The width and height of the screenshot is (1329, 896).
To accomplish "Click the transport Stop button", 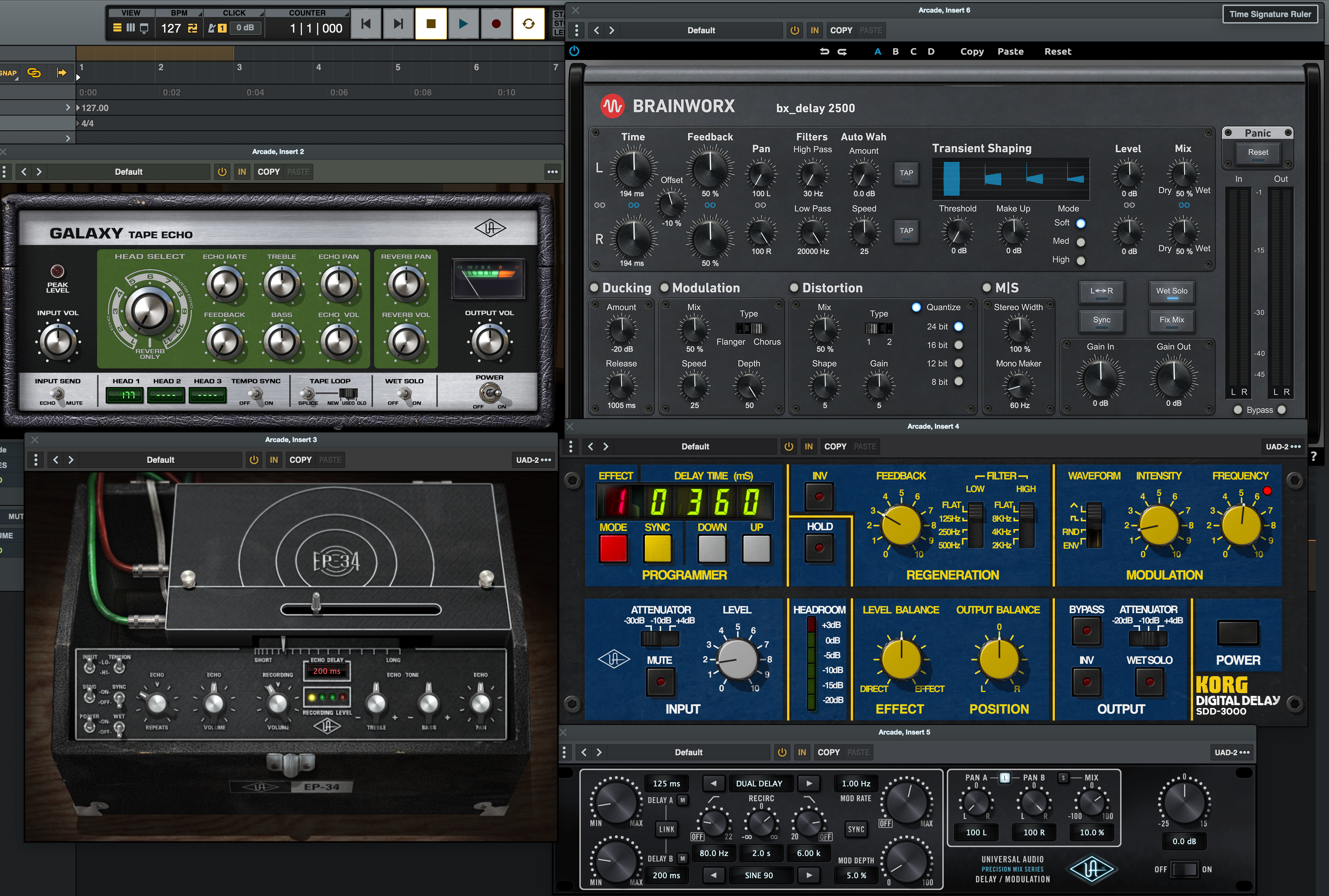I will (x=431, y=23).
